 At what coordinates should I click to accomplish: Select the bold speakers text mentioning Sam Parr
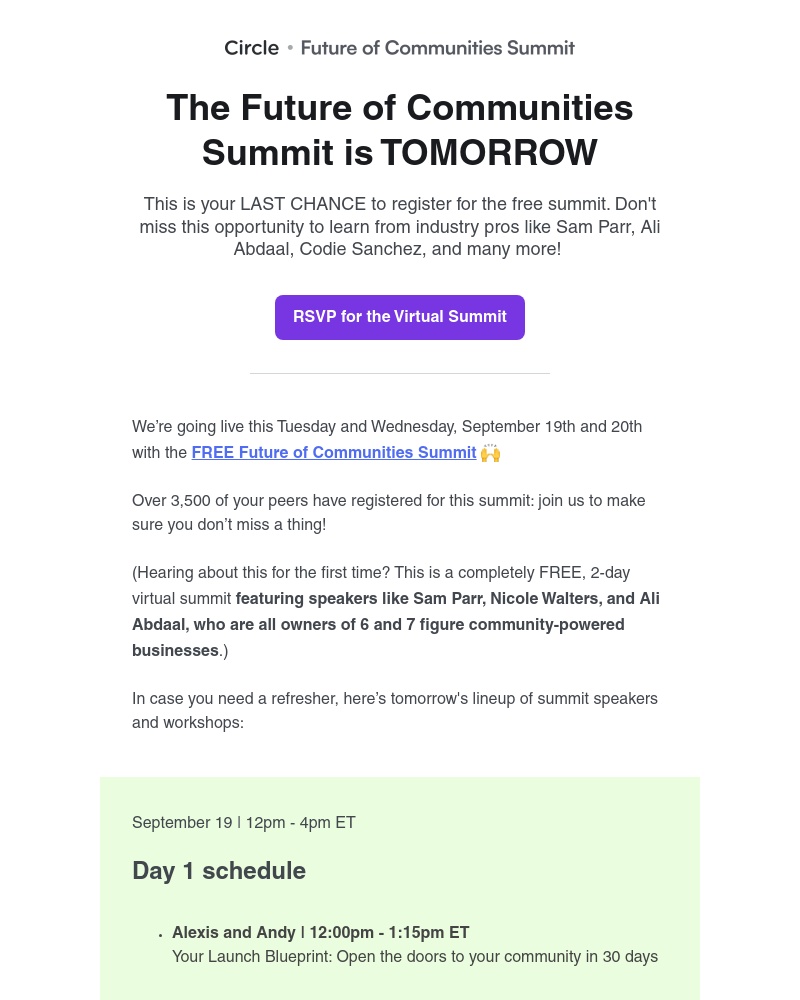[396, 624]
